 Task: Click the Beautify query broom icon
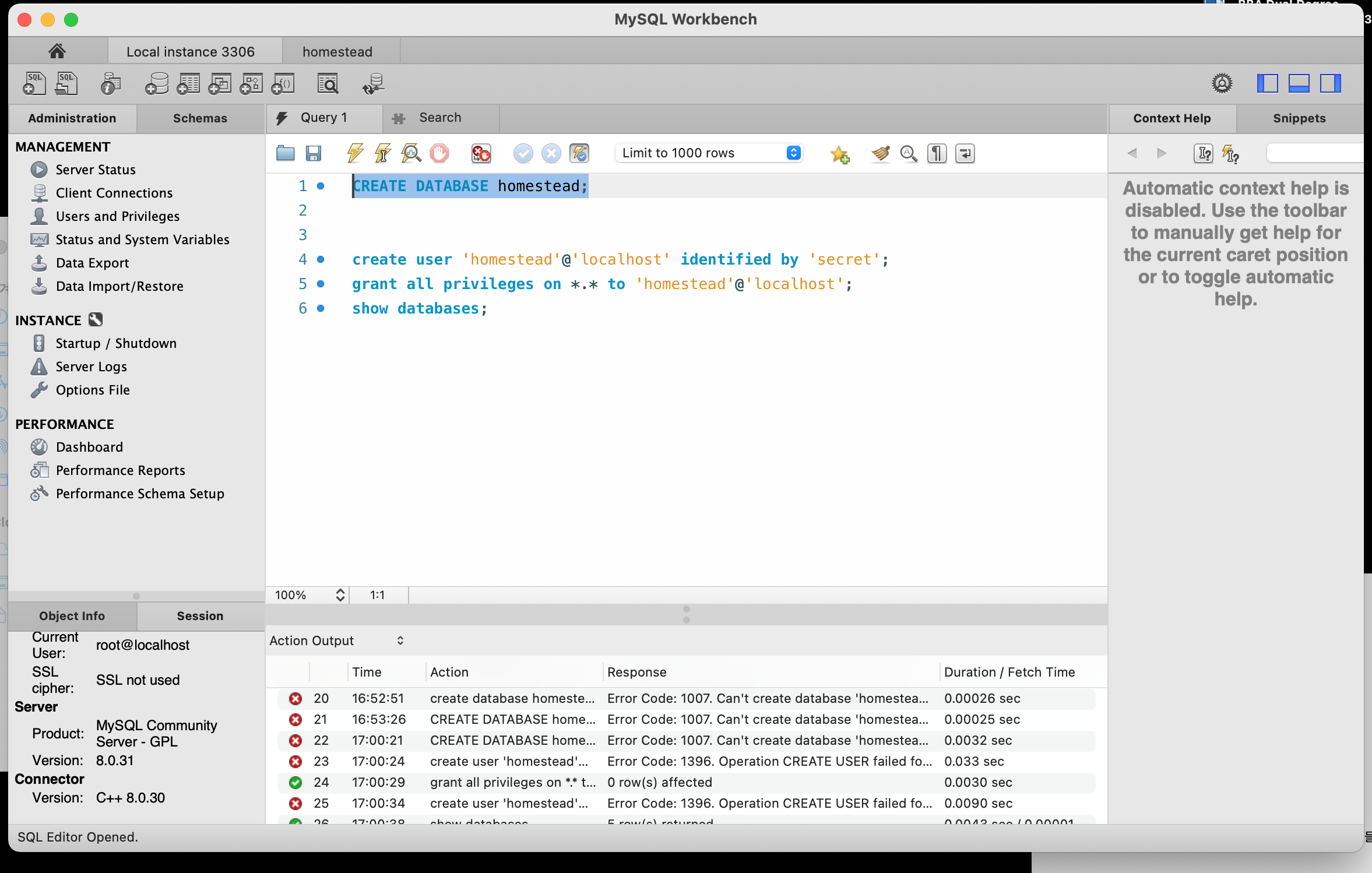point(881,153)
